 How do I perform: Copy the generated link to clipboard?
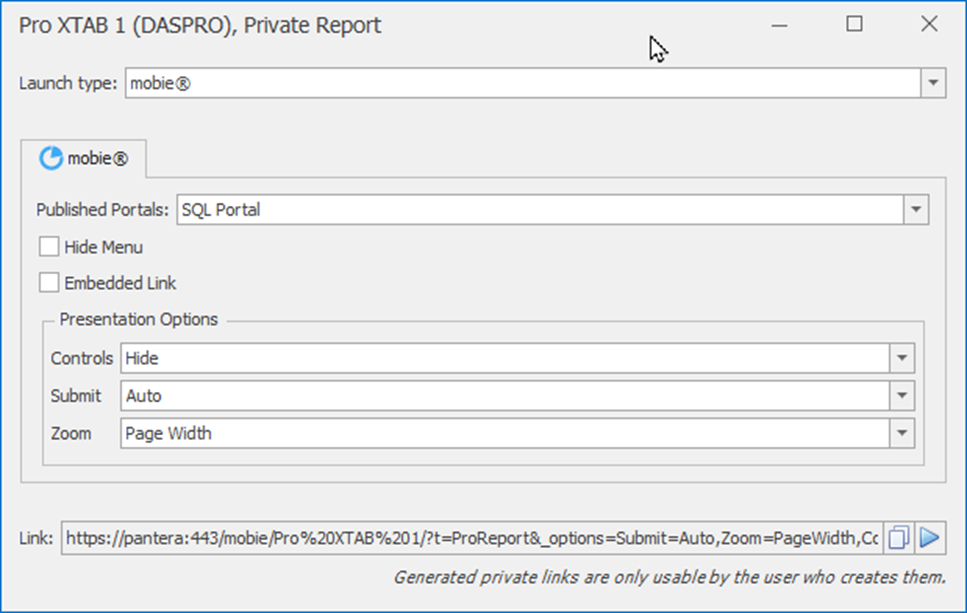tap(899, 538)
